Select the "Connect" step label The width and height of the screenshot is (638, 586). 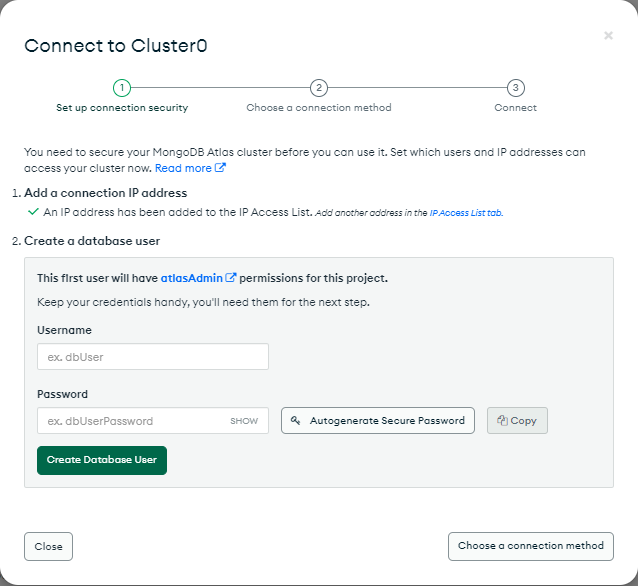pyautogui.click(x=516, y=107)
